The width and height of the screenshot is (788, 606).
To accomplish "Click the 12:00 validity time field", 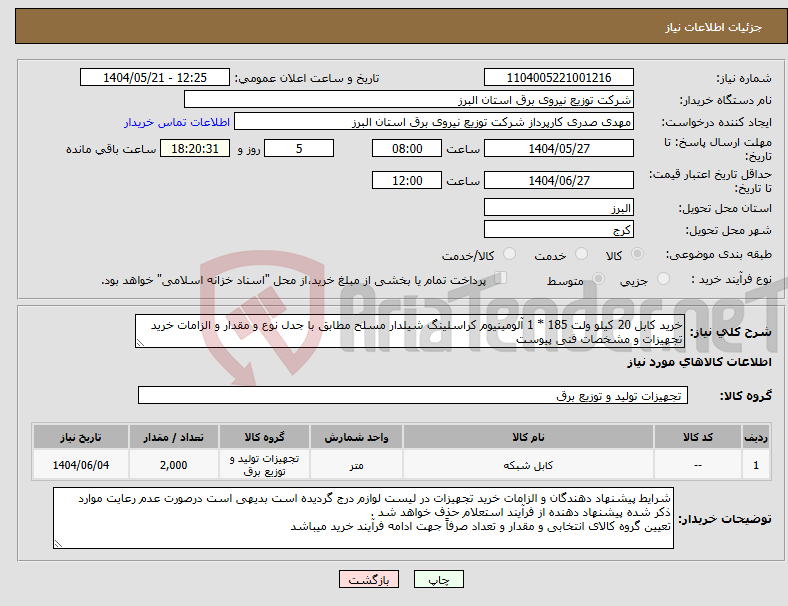I will (407, 180).
